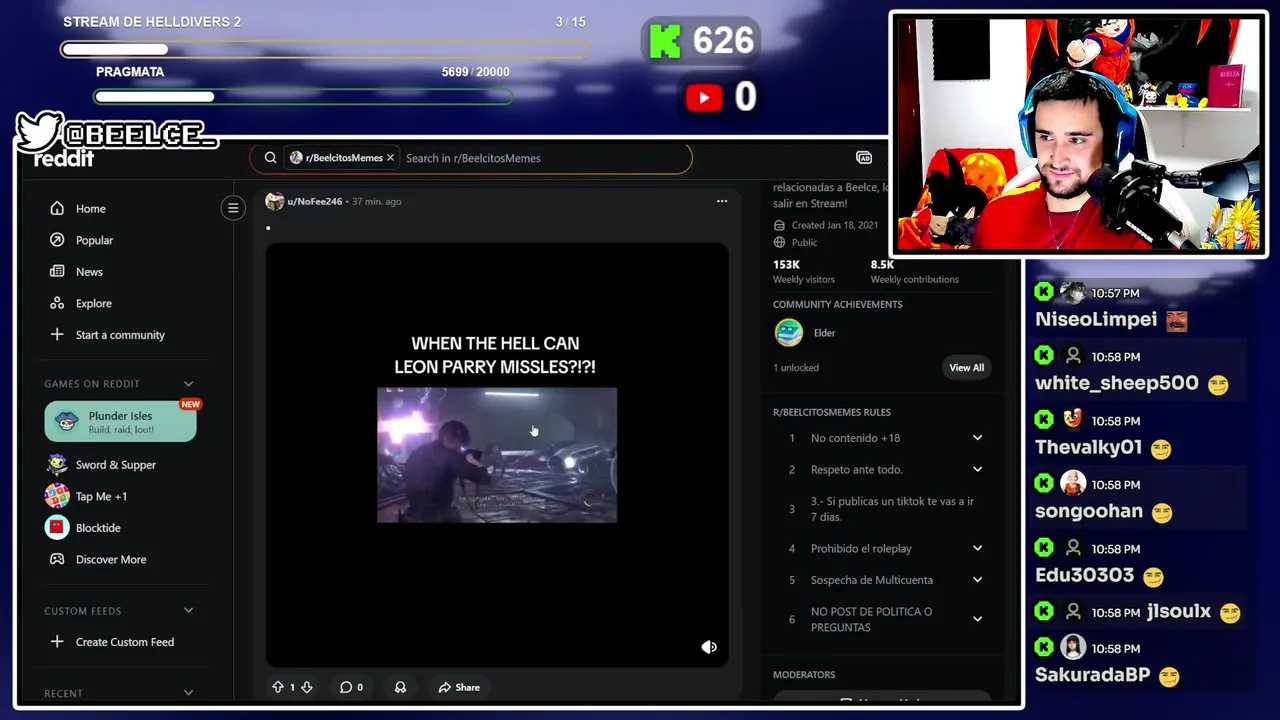
Task: Collapse the sidebar with the hamburger button
Action: [233, 208]
